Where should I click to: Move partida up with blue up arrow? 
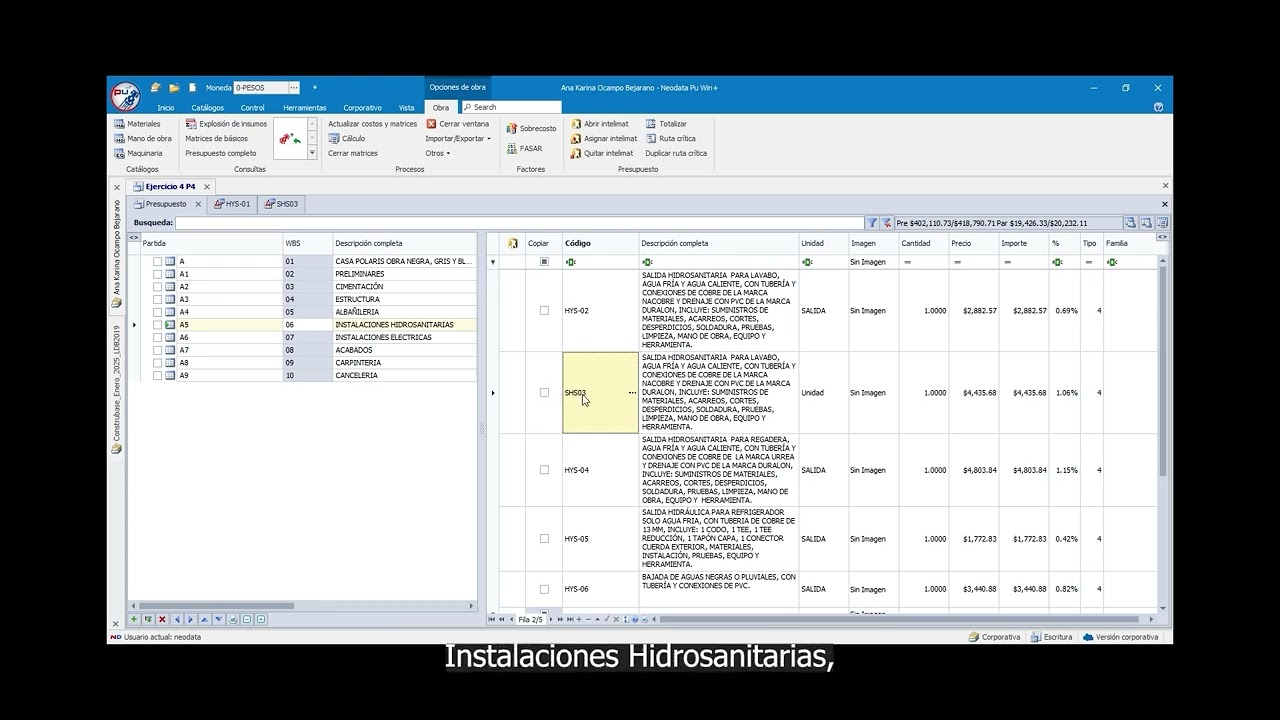click(x=204, y=619)
